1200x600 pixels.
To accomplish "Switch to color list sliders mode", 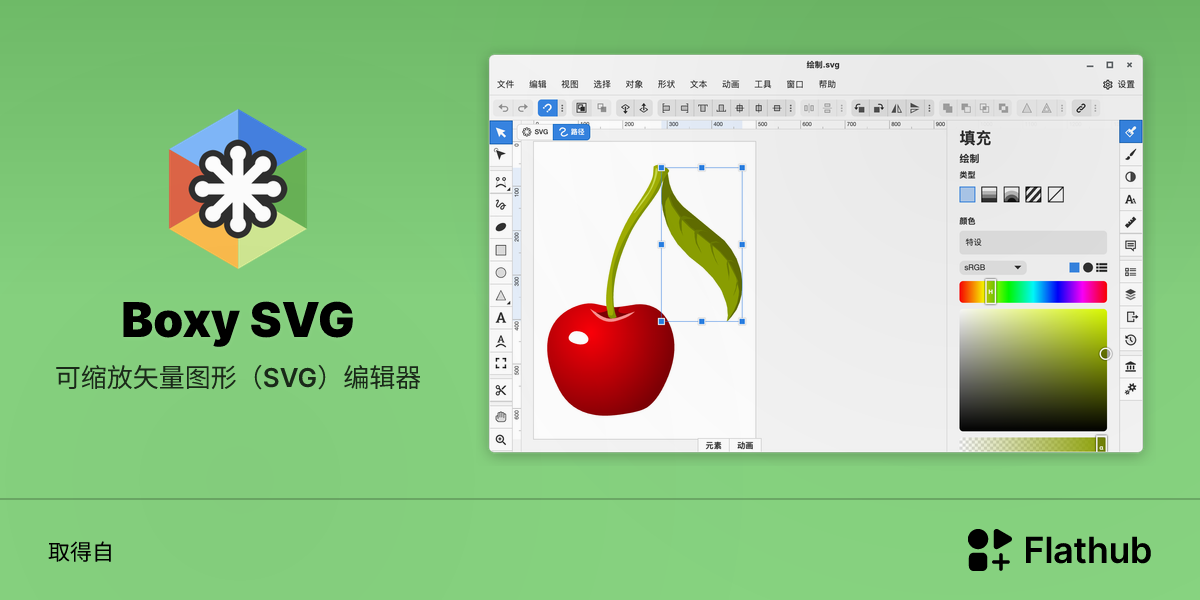I will tap(1102, 268).
